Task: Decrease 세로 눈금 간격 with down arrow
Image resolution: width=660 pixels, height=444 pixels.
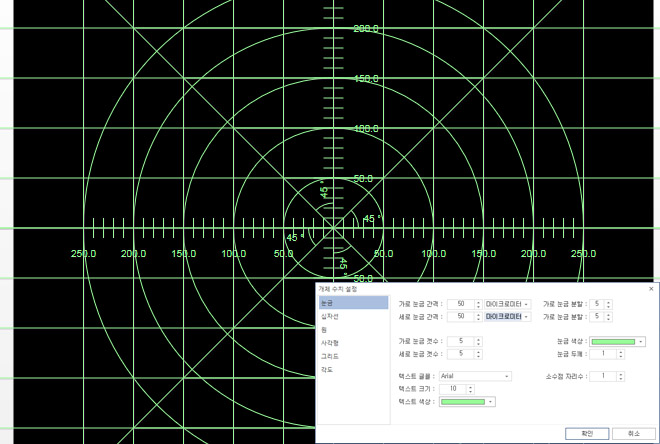Action: (478, 319)
